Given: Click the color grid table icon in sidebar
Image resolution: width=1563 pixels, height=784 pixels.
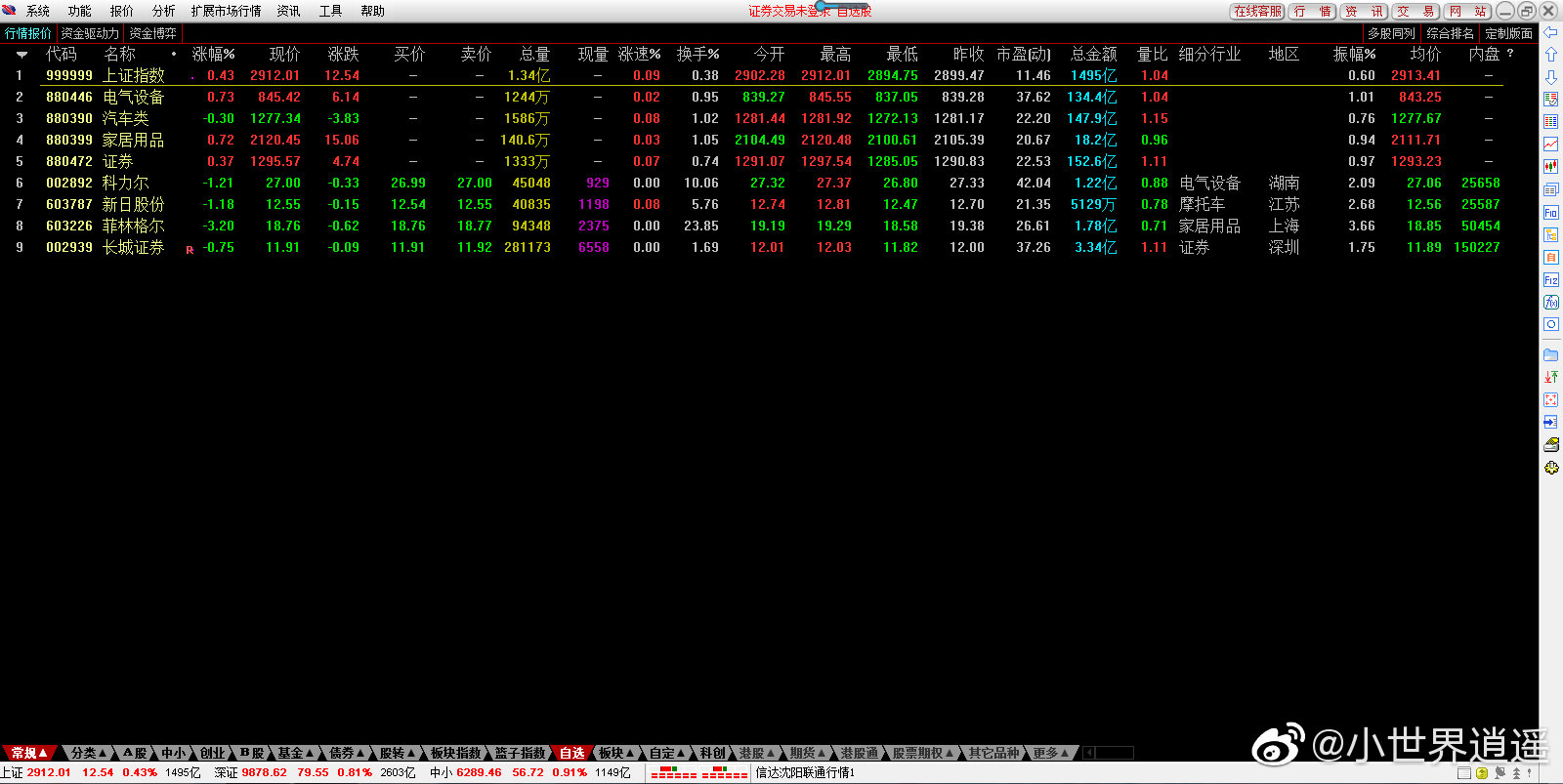Looking at the screenshot, I should (1550, 122).
